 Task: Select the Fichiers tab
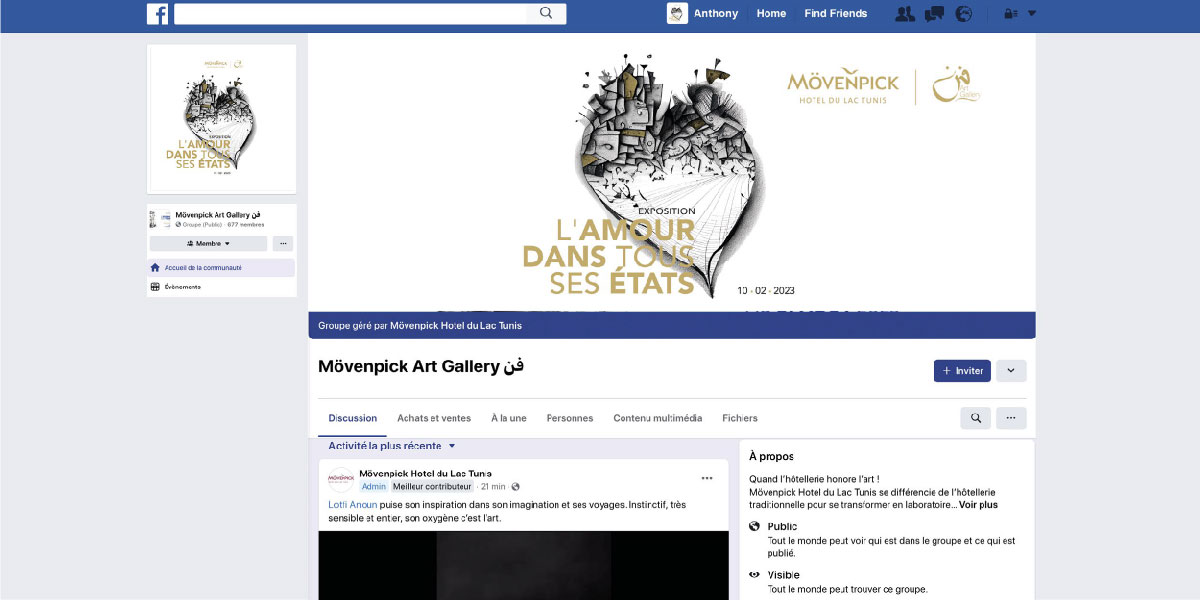click(x=740, y=418)
